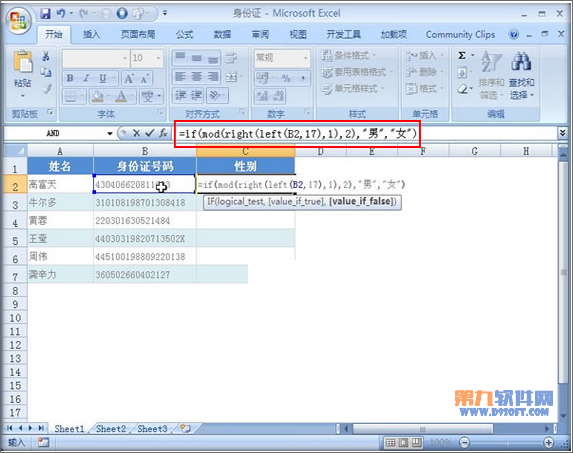Decrease font size button

pyautogui.click(x=145, y=78)
